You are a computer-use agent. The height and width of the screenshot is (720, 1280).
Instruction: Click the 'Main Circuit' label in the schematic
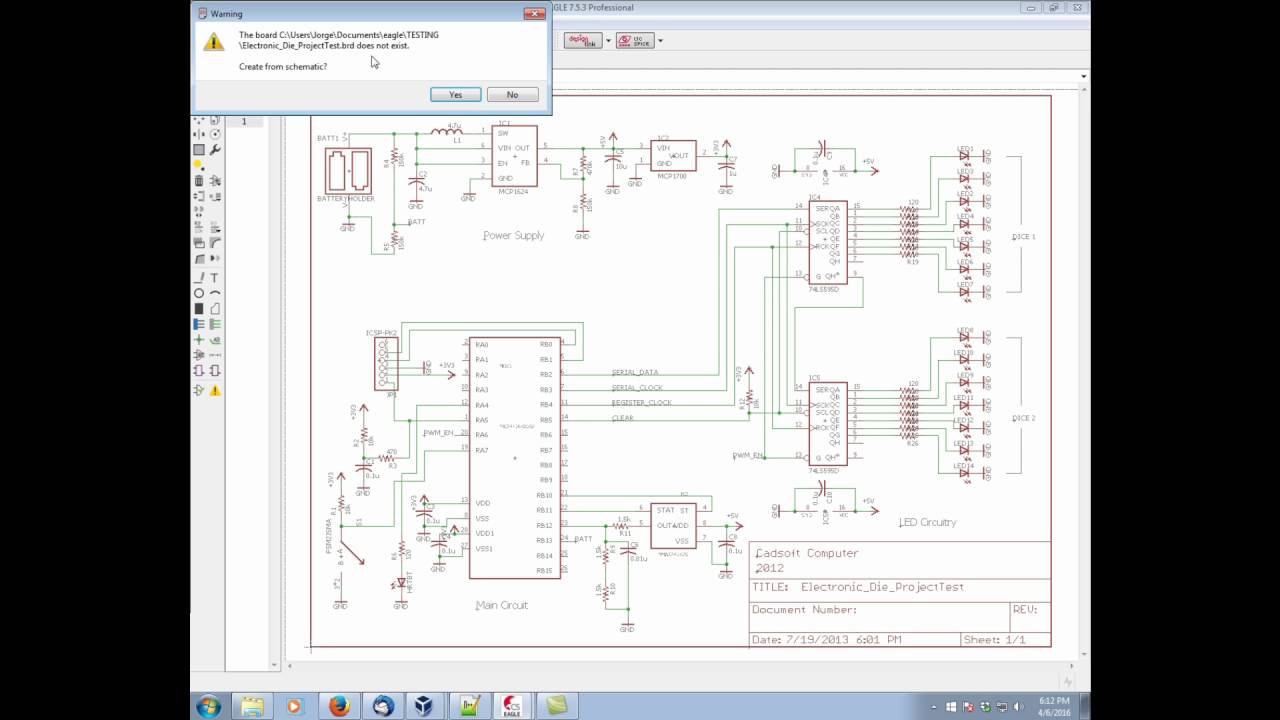pyautogui.click(x=502, y=605)
